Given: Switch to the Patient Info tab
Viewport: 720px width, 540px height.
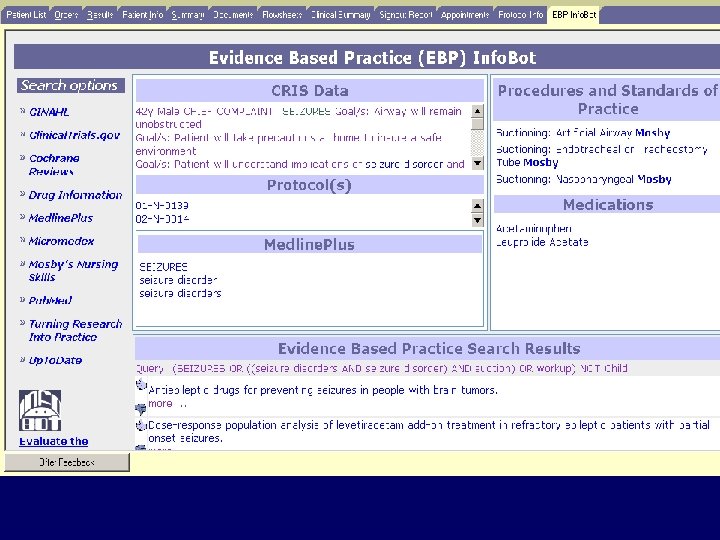Looking at the screenshot, I should [x=142, y=15].
